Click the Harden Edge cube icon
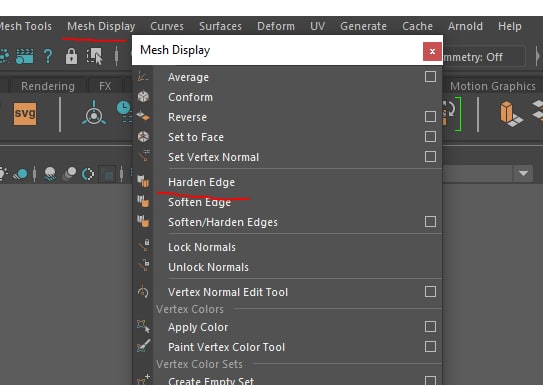 coord(143,181)
